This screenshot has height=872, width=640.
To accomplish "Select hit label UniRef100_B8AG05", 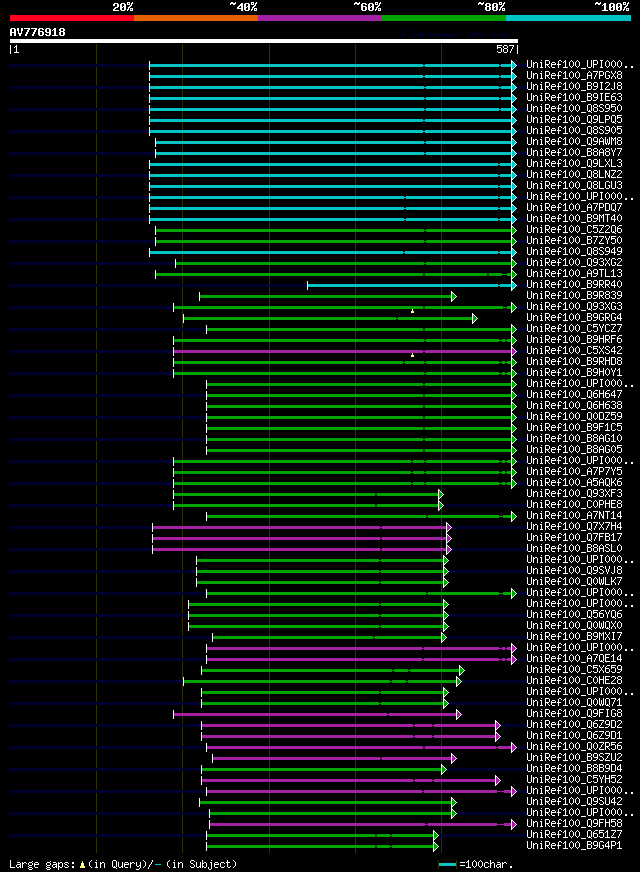I will 574,449.
